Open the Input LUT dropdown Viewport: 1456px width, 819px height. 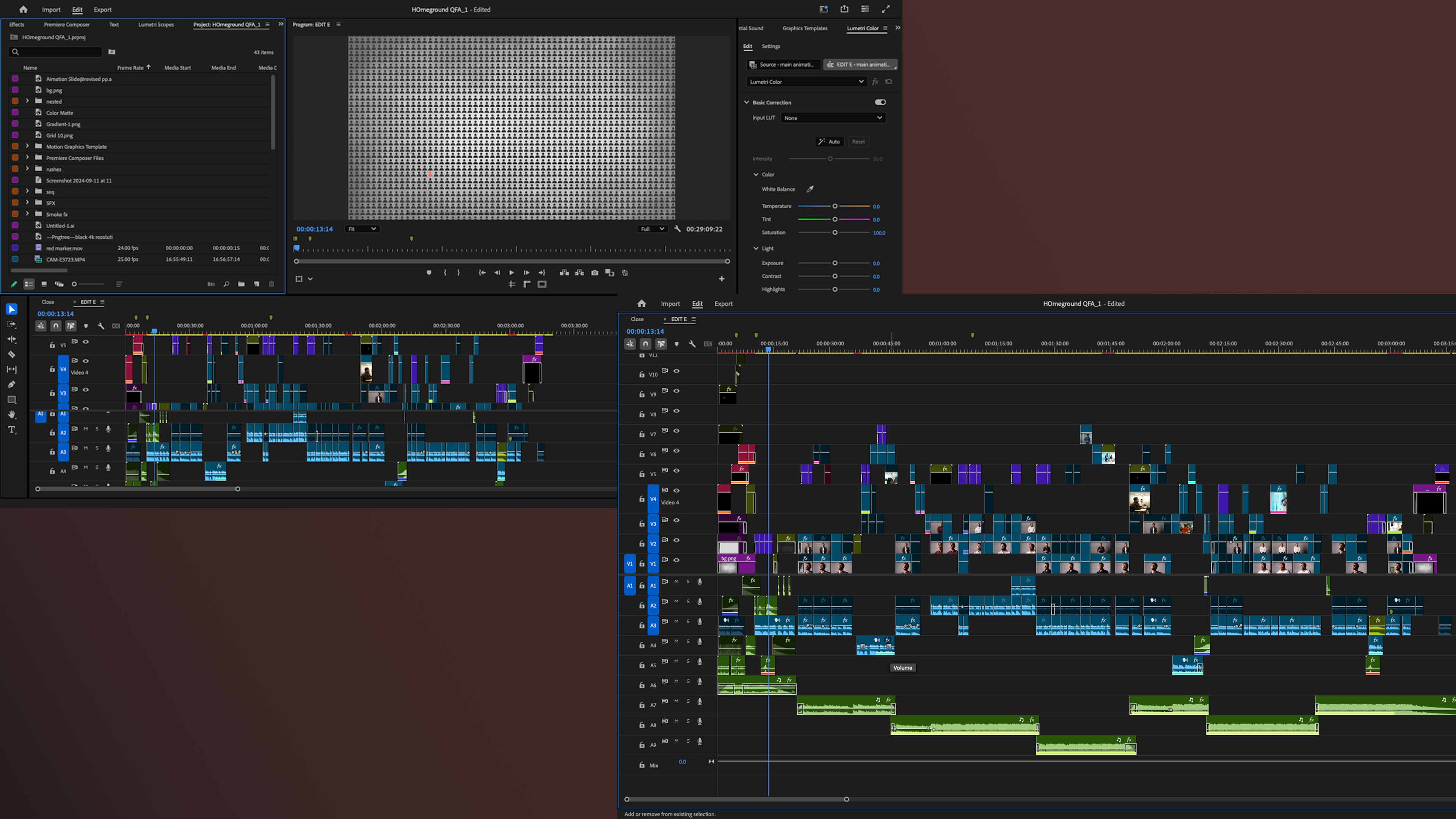833,118
